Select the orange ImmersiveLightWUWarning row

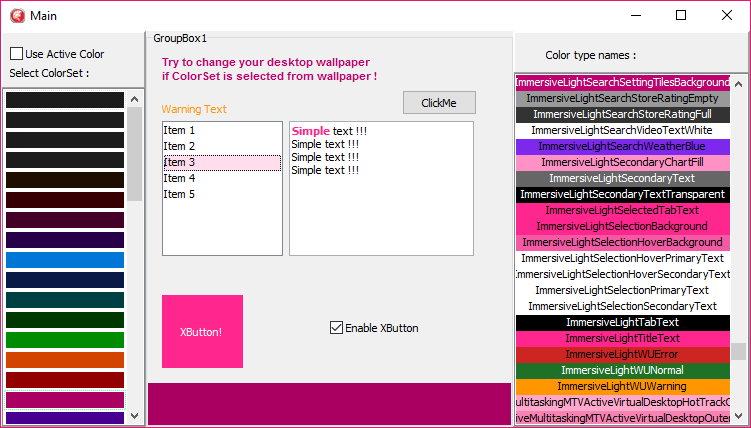623,386
